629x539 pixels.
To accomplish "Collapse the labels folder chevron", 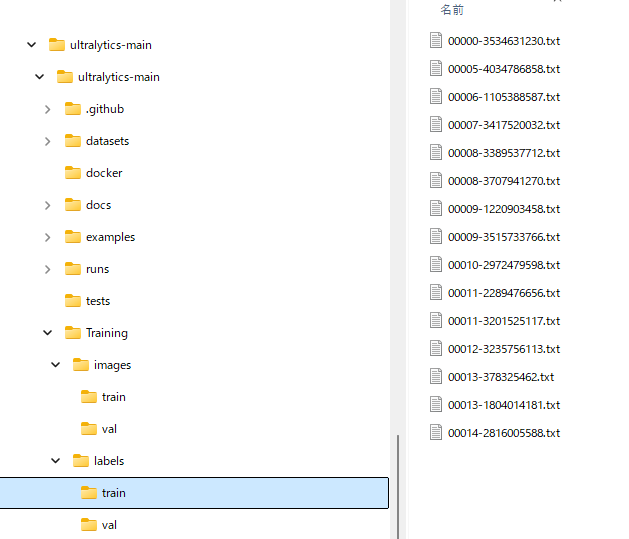I will (56, 461).
